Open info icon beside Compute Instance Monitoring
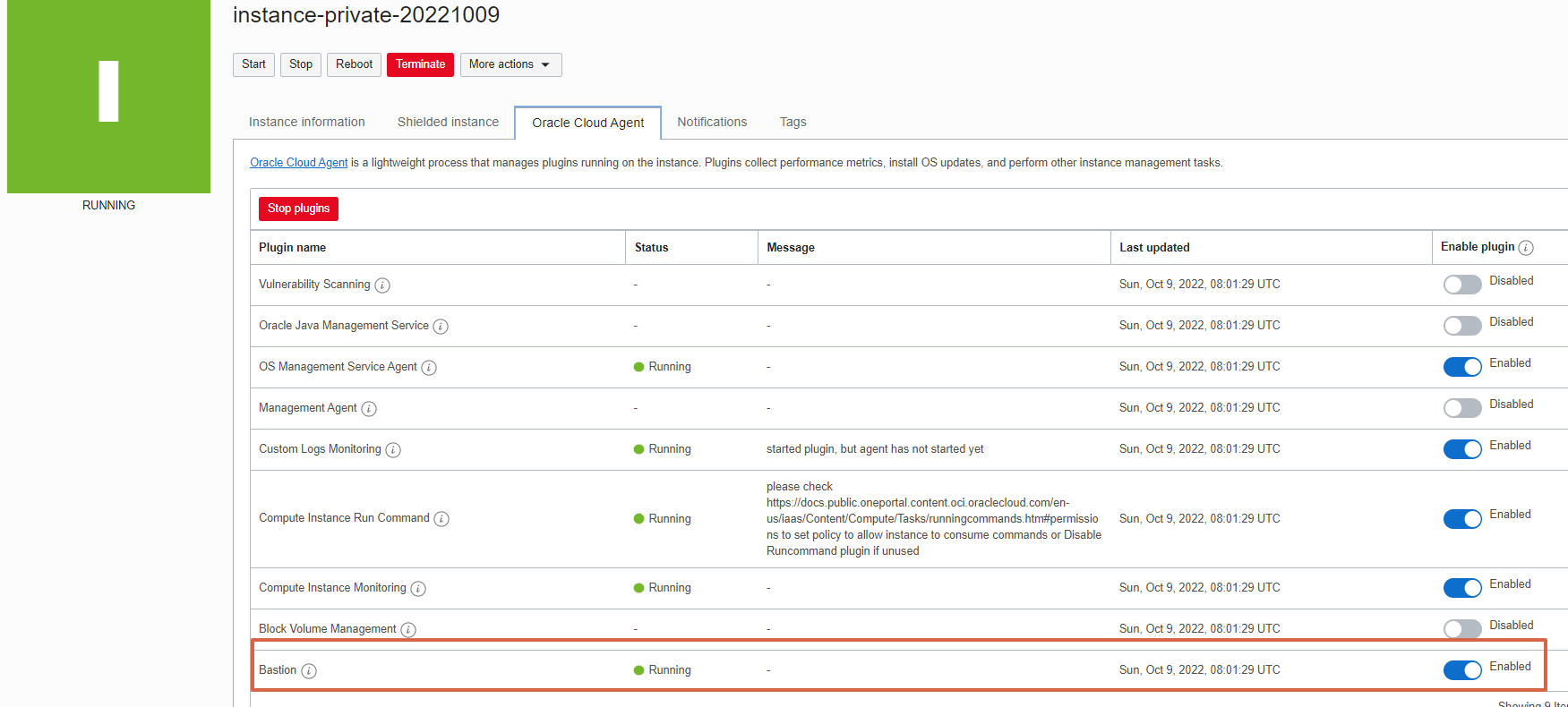 click(418, 589)
